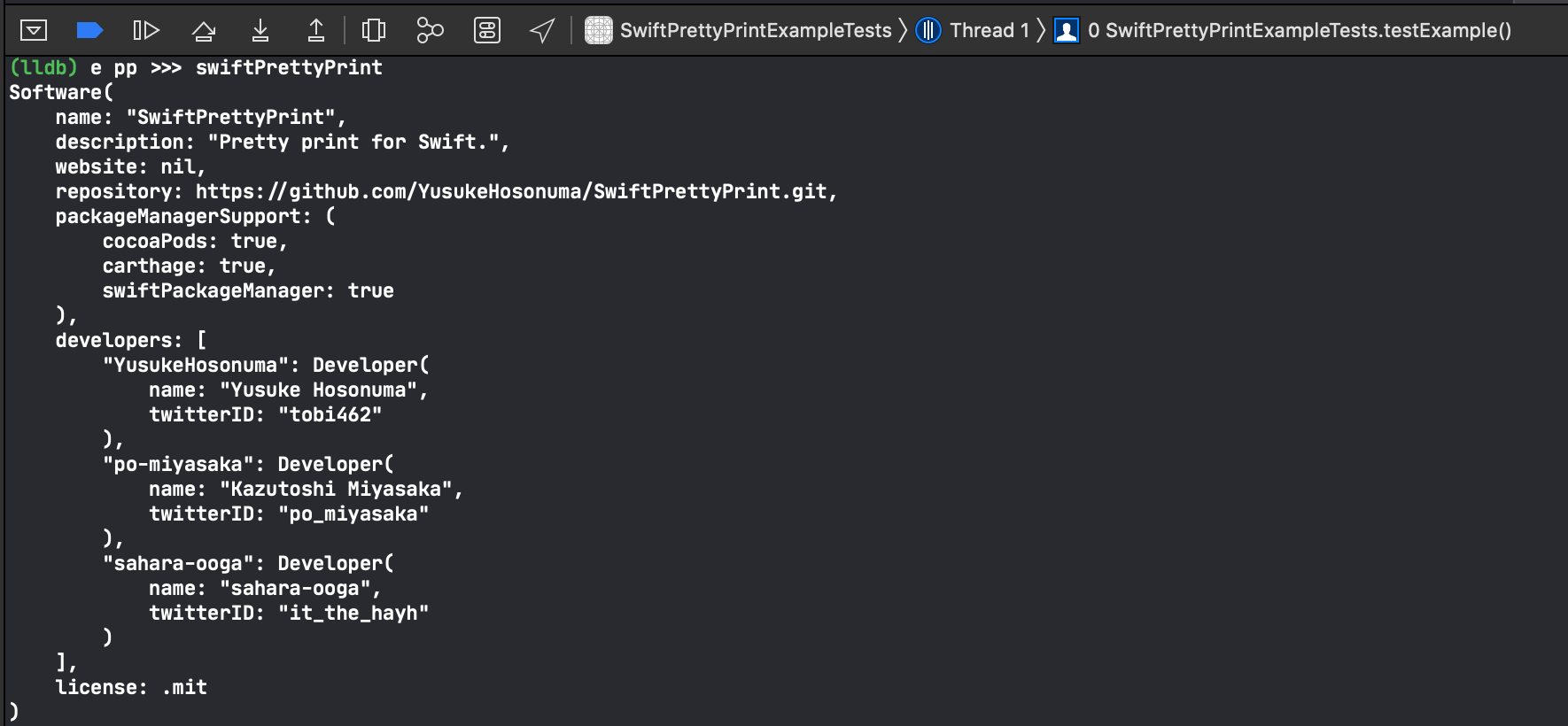Deactivate breakpoints toggle
This screenshot has height=726, width=1568.
pyautogui.click(x=89, y=31)
